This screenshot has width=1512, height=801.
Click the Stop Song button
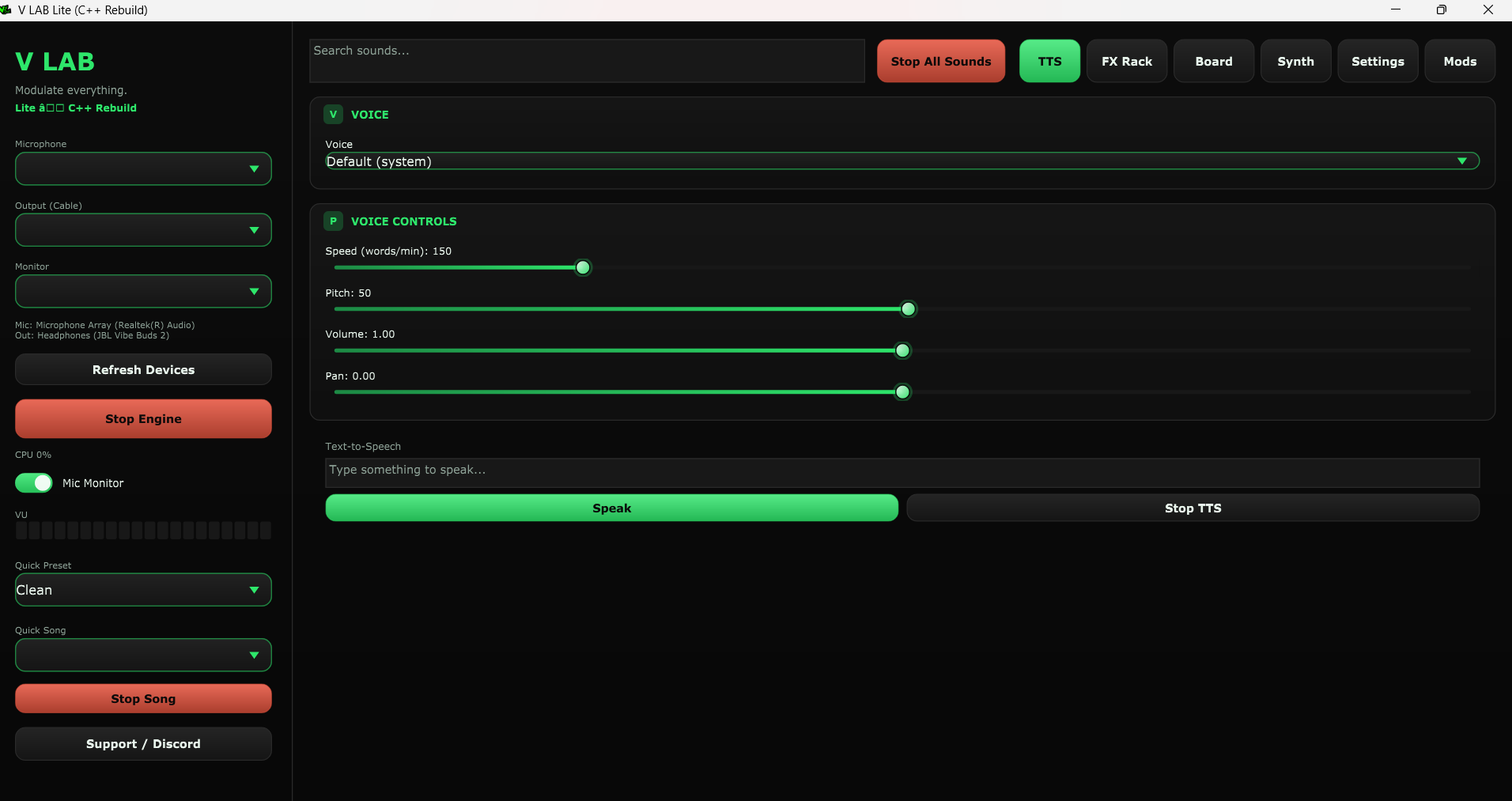coord(143,698)
